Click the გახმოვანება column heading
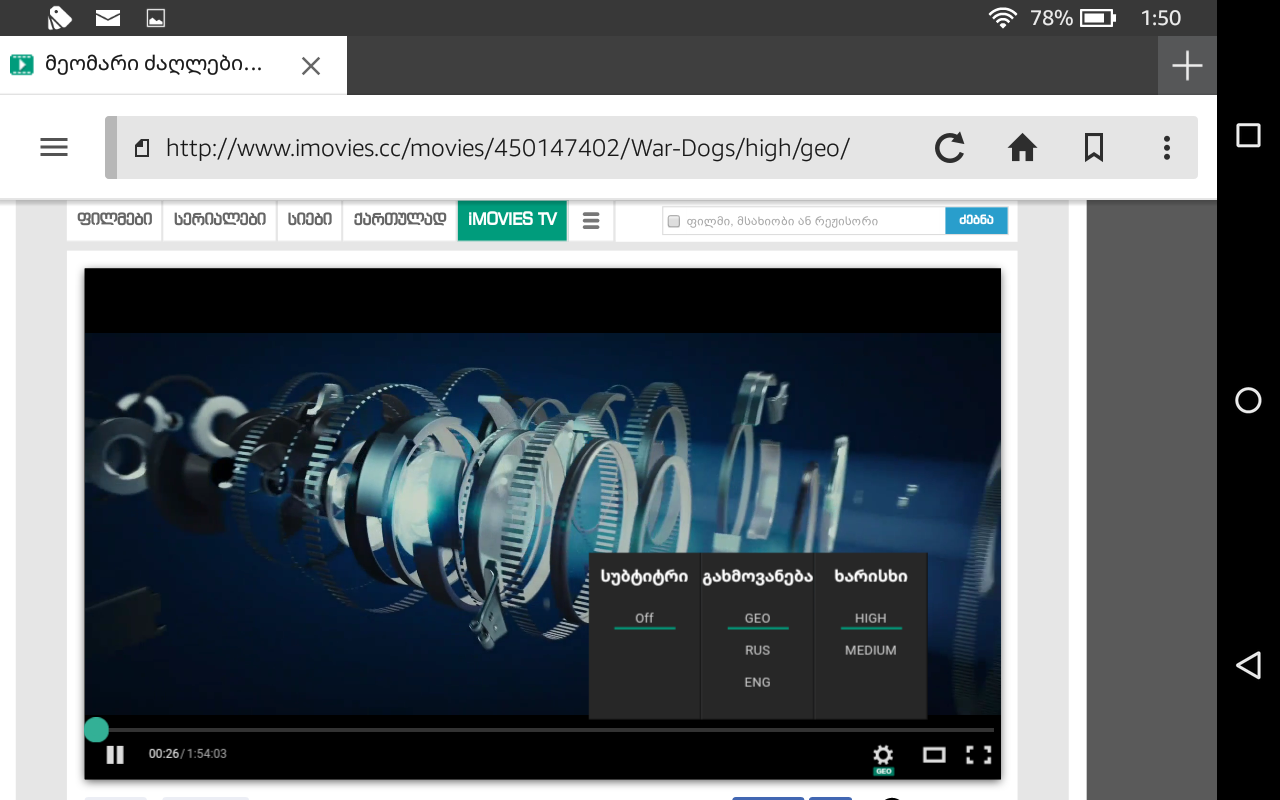 click(758, 577)
